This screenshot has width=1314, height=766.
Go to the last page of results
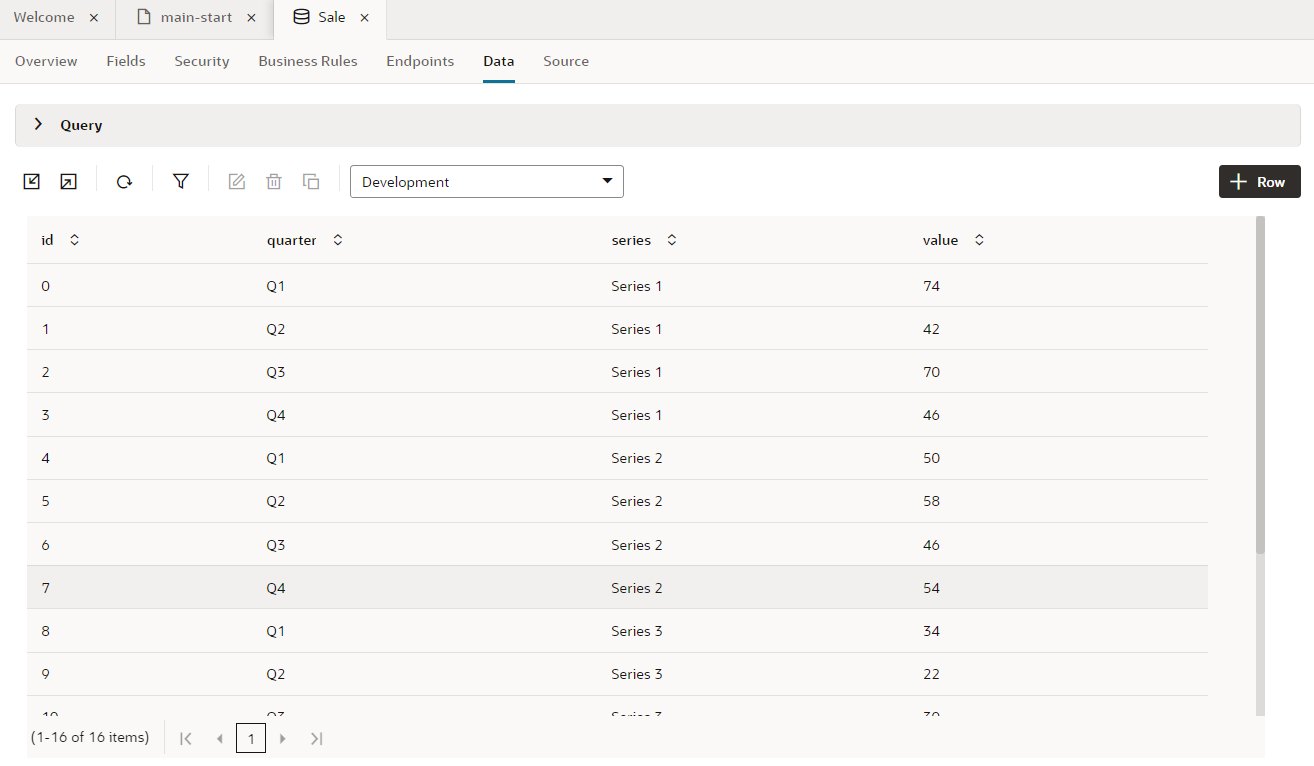point(317,739)
